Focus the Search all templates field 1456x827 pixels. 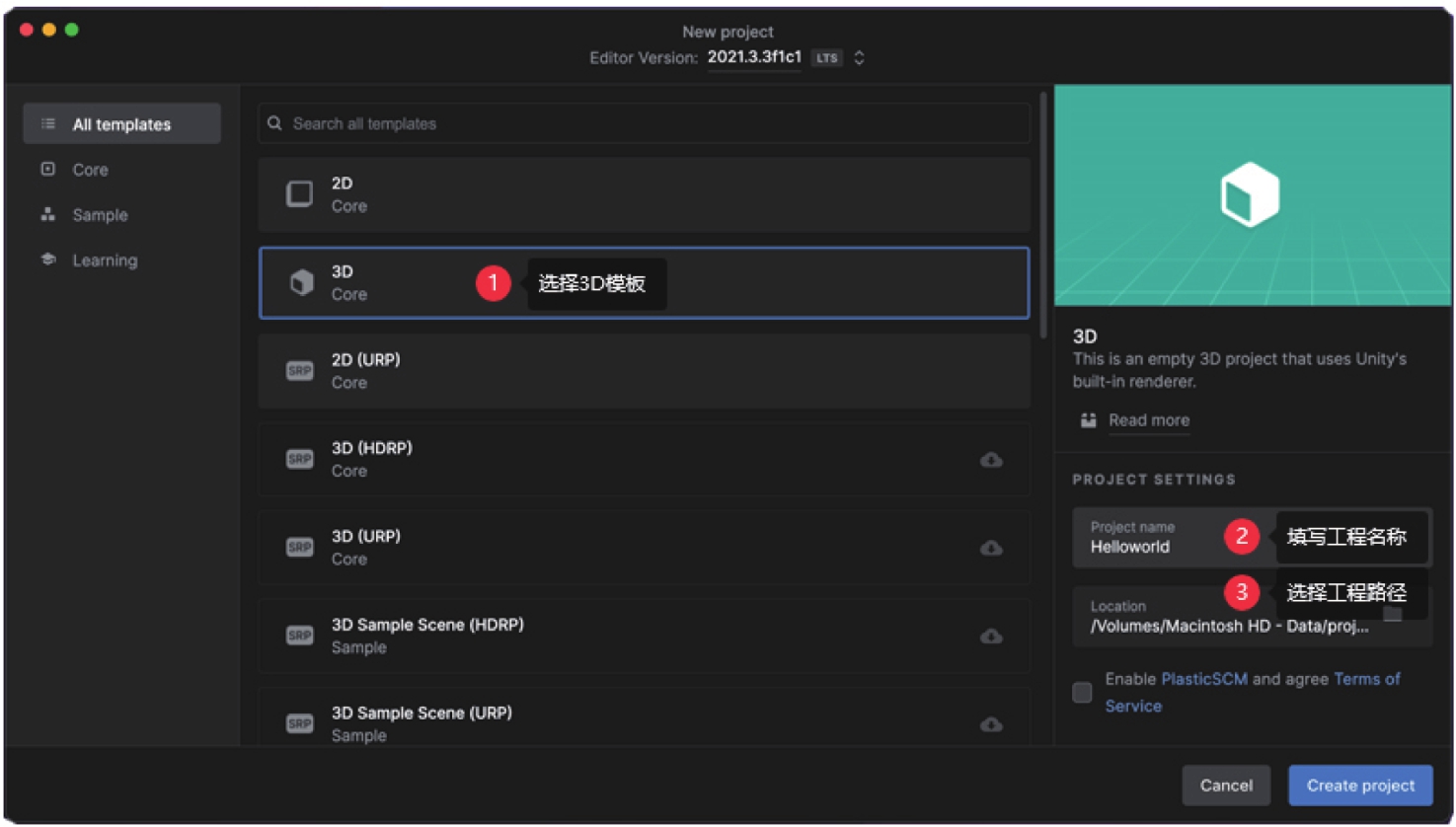pyautogui.click(x=644, y=123)
